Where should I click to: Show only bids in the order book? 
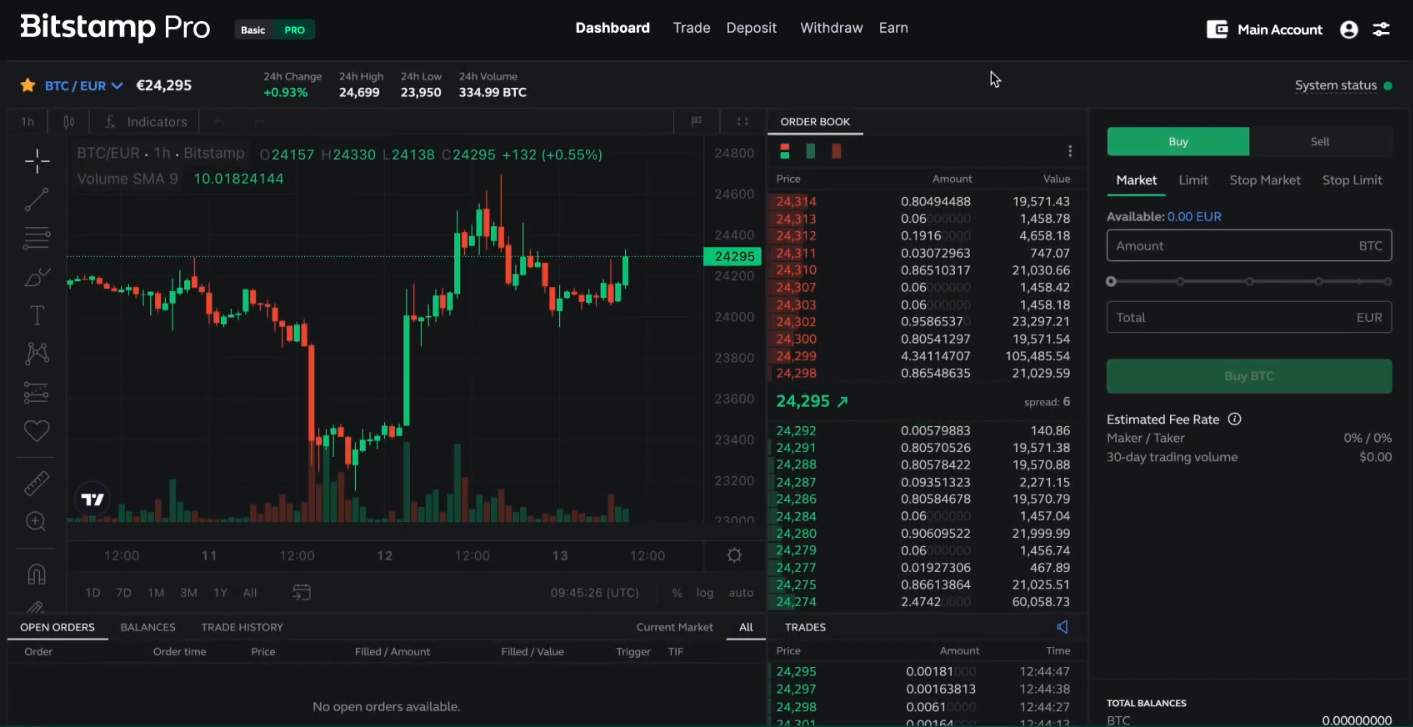click(811, 151)
